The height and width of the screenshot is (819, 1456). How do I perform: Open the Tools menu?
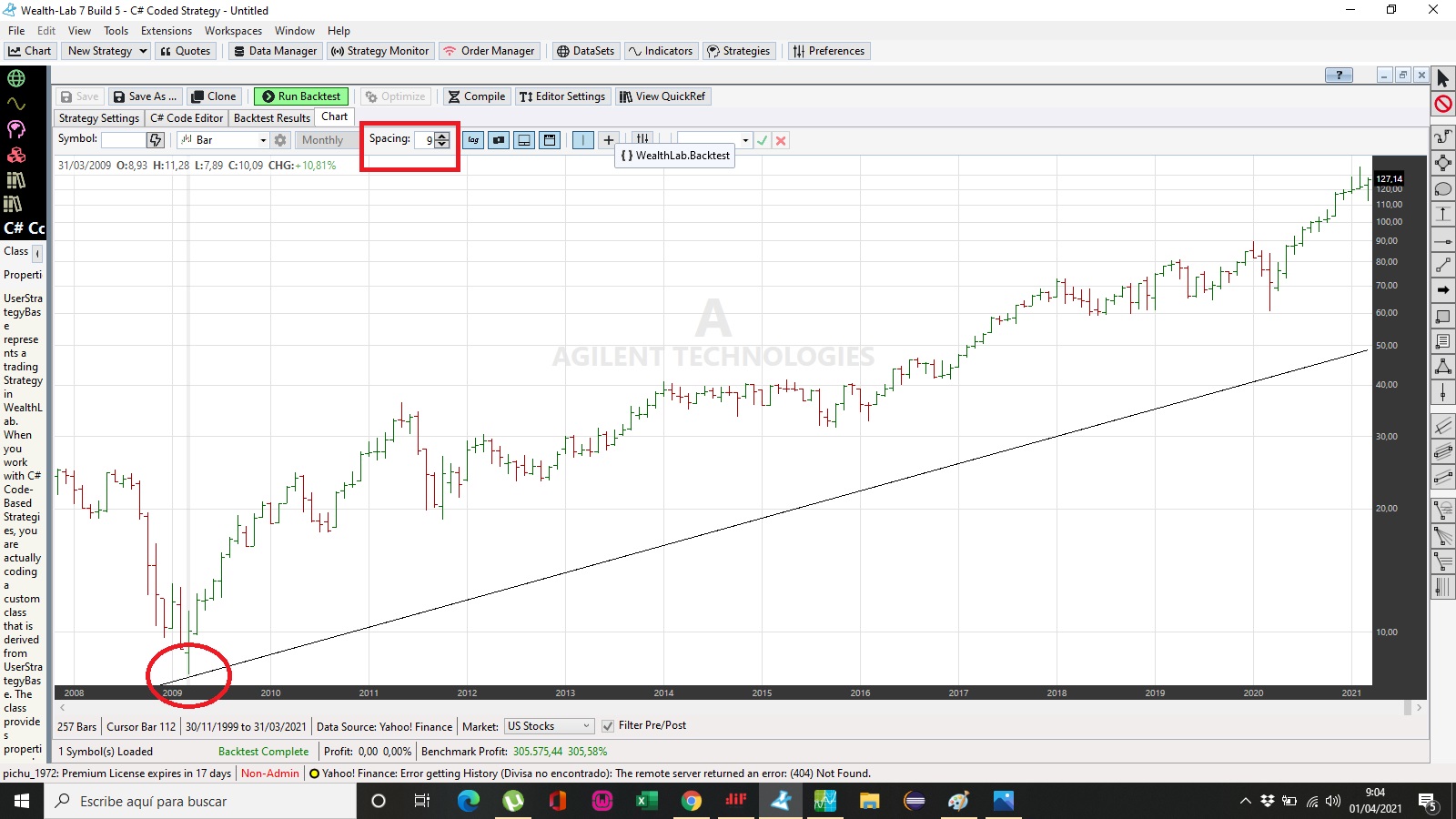pos(116,31)
